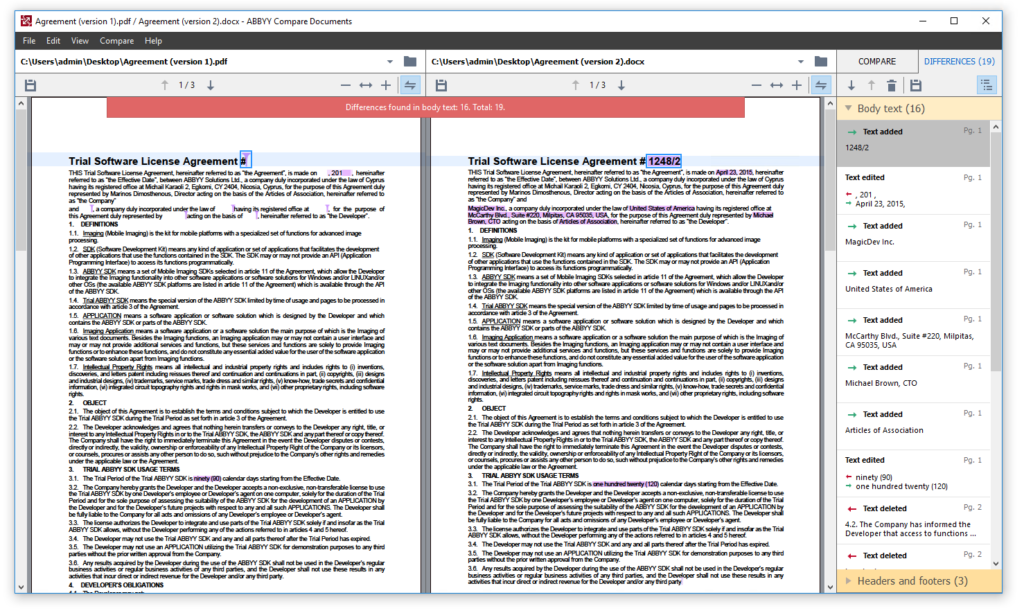Viewport: 1024px width, 613px height.
Task: Browse folder for the version 2 document
Action: (x=822, y=61)
